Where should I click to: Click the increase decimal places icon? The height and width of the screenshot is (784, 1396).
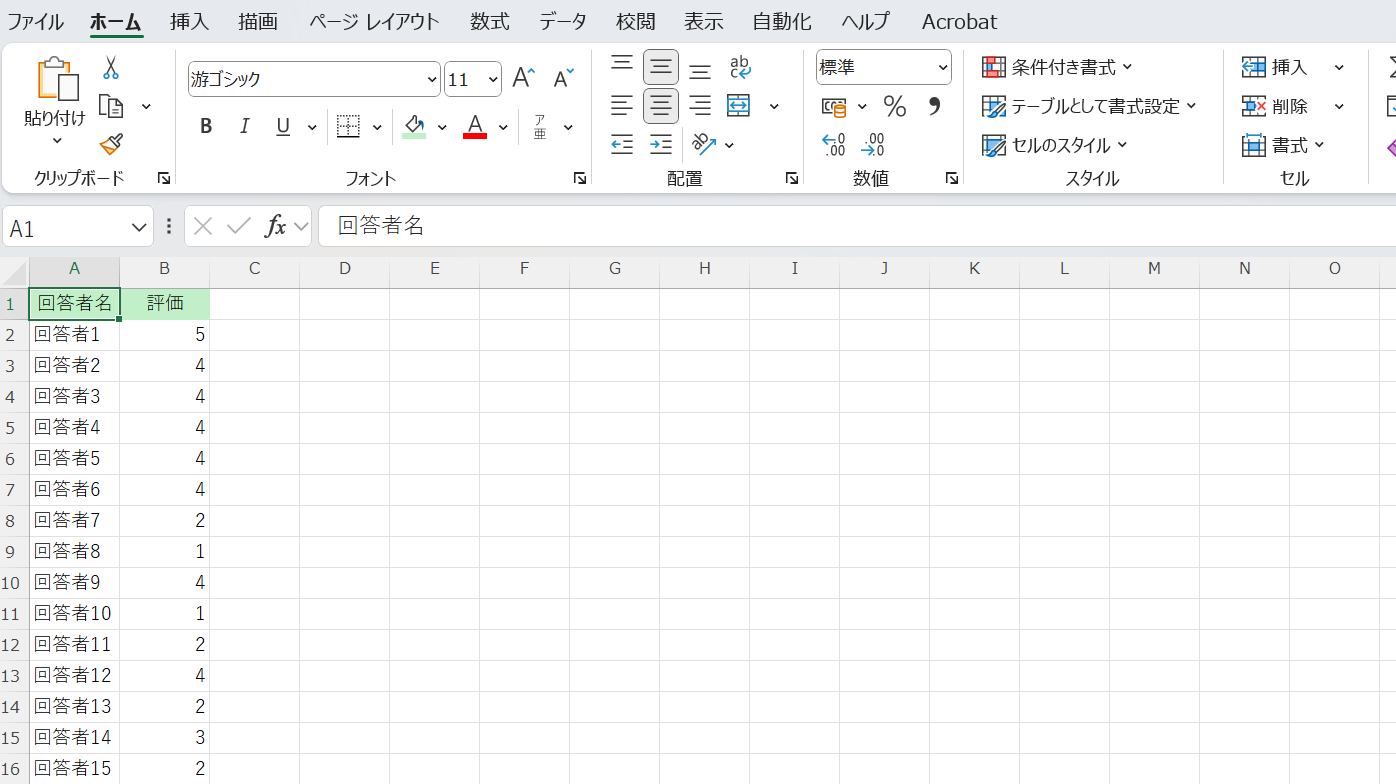[x=833, y=145]
